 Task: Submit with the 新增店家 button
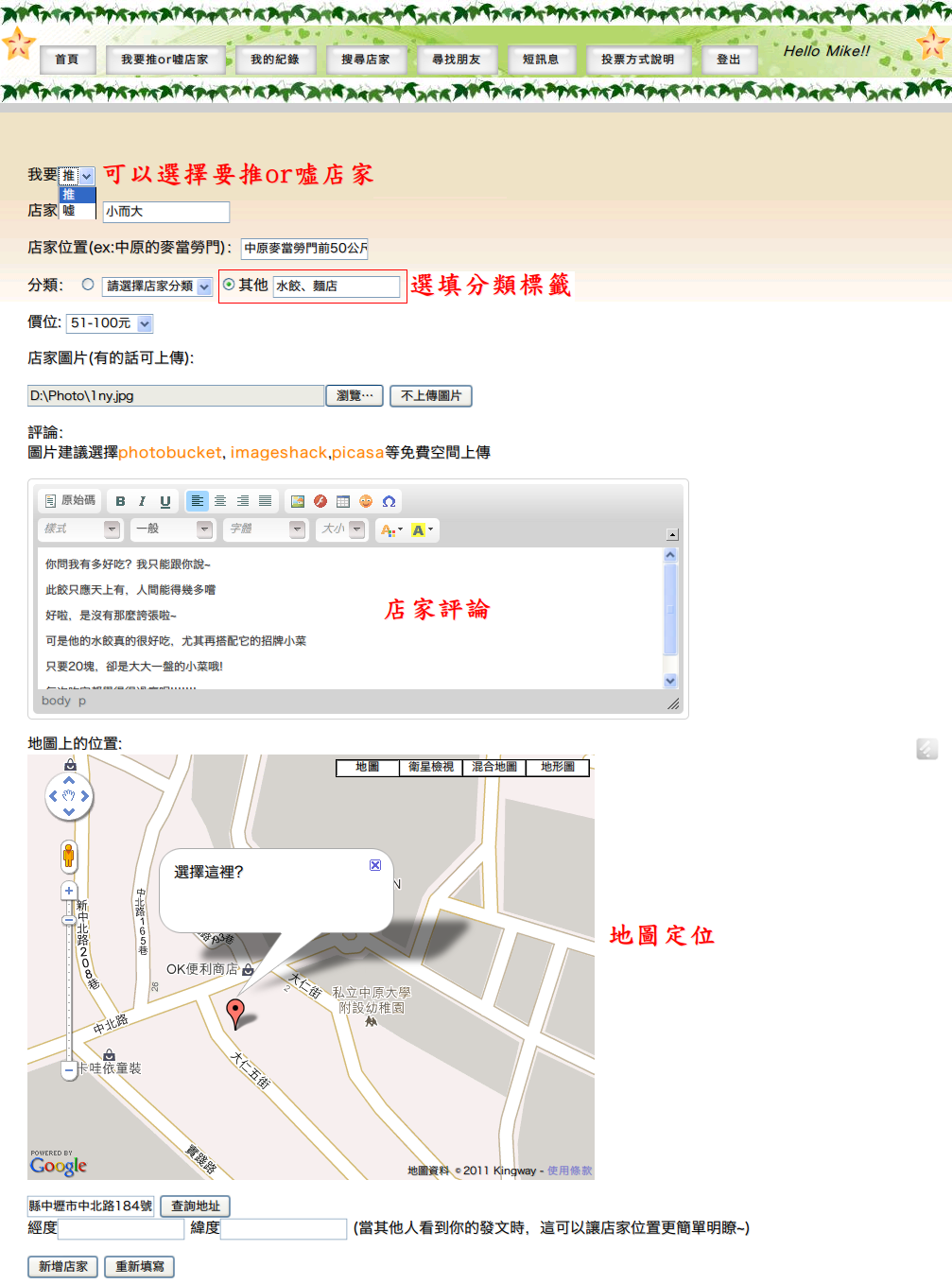point(63,1266)
